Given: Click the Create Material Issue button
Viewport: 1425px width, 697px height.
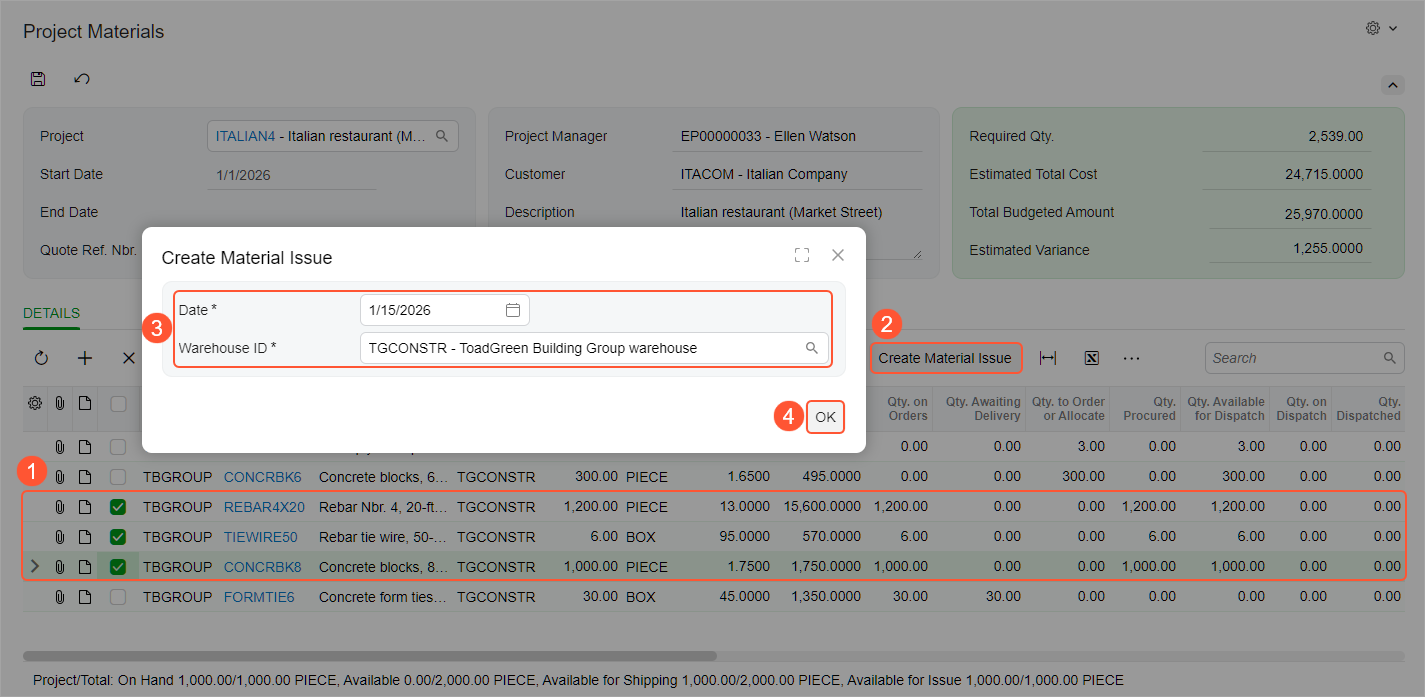Looking at the screenshot, I should click(x=945, y=358).
